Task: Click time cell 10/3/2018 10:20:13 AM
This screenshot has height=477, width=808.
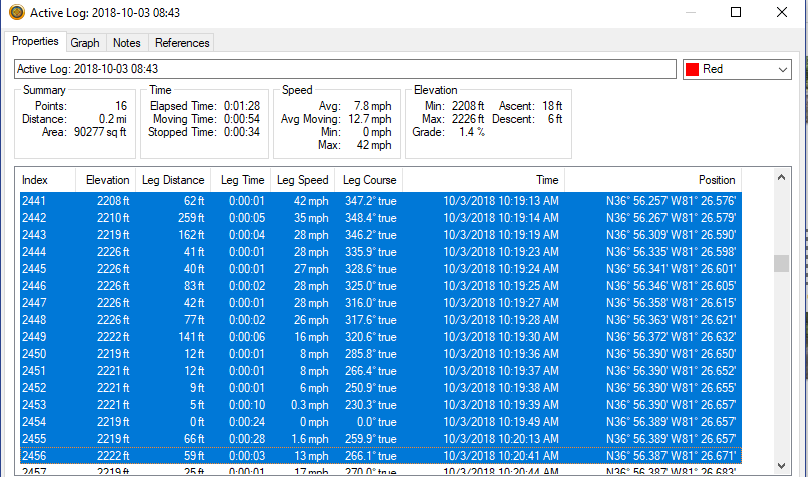Action: [501, 439]
